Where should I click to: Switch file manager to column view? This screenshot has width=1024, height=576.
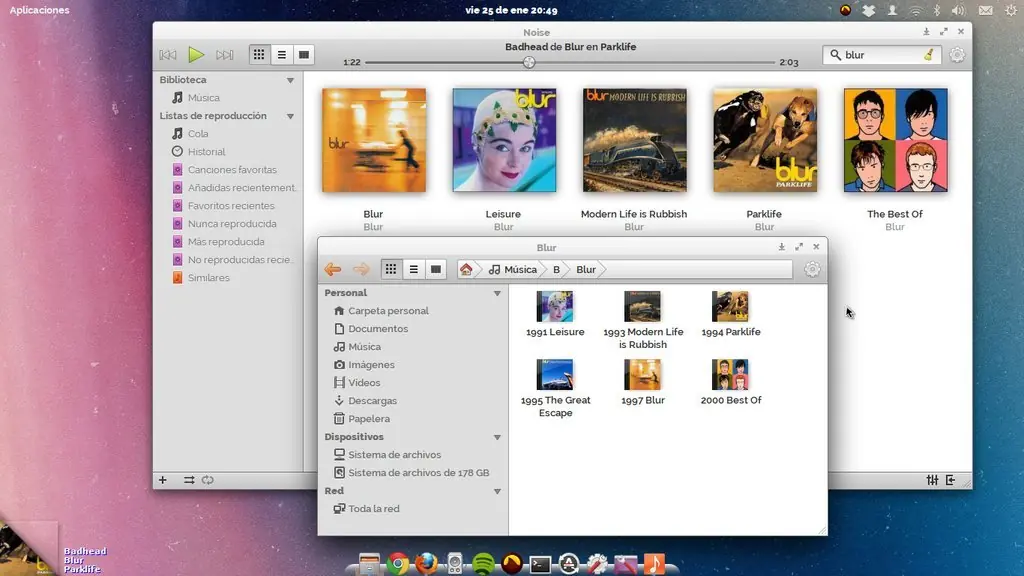tap(436, 269)
